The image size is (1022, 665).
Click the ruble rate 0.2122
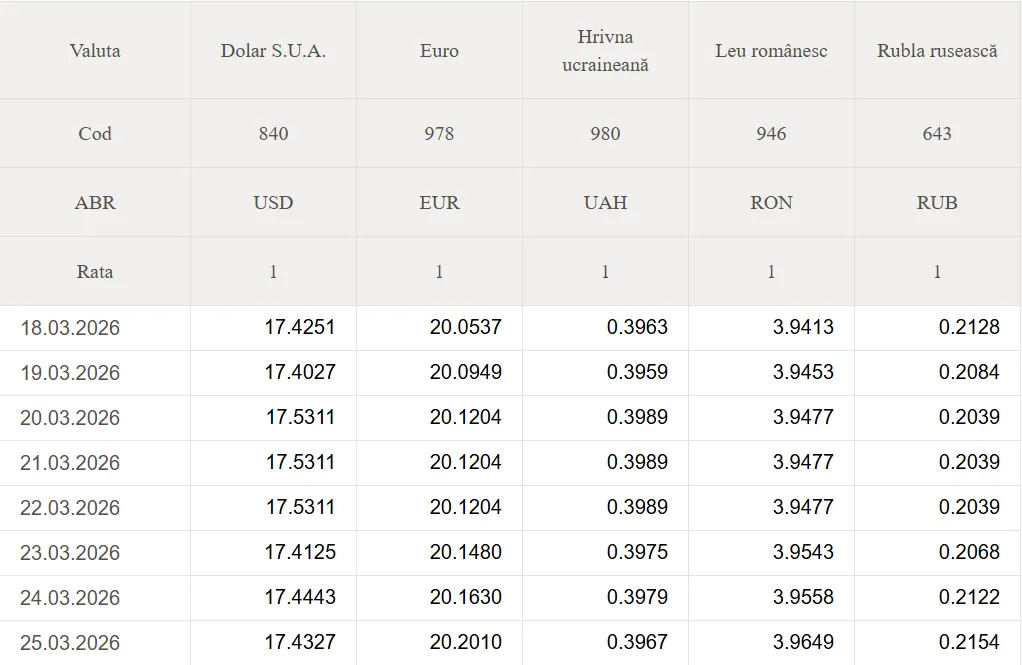pos(969,597)
